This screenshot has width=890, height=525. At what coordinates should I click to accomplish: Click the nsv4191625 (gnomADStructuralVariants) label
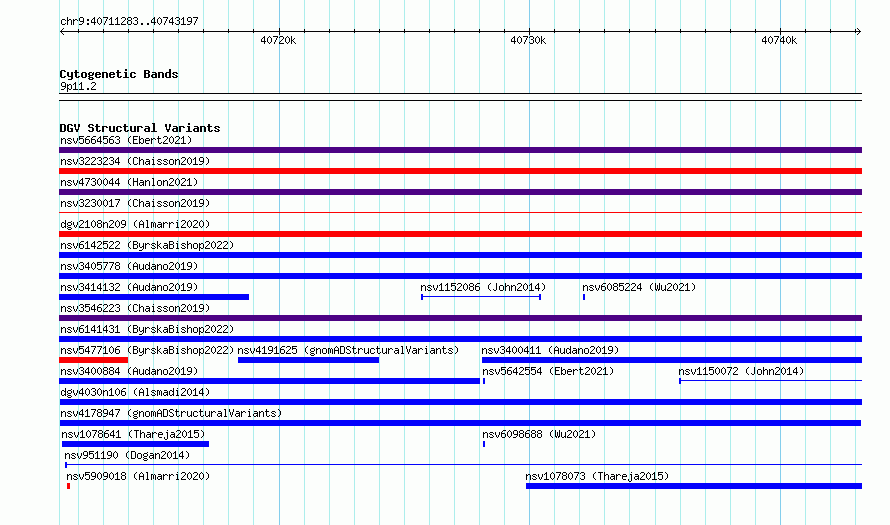[x=348, y=350]
